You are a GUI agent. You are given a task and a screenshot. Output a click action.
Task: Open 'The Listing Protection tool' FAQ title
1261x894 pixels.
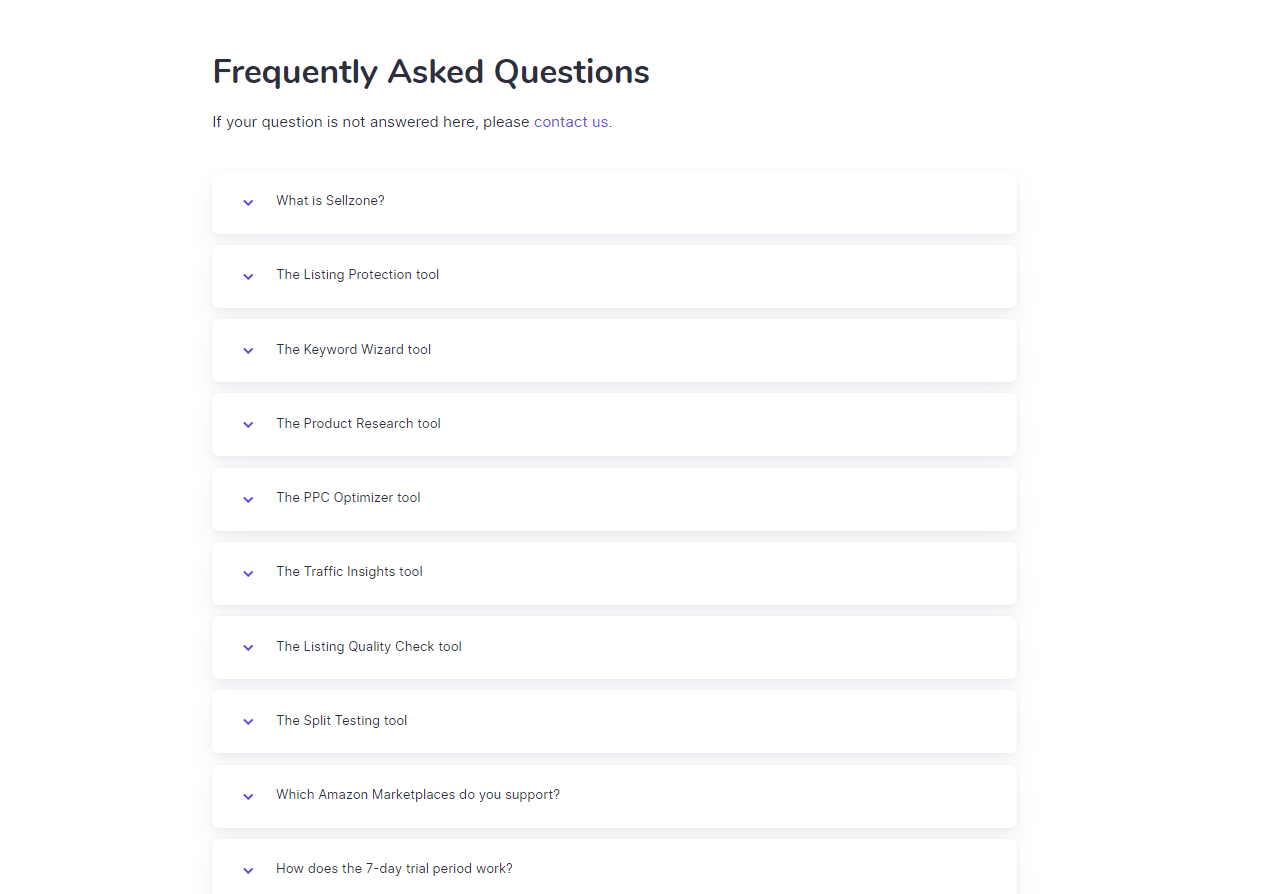[357, 275]
